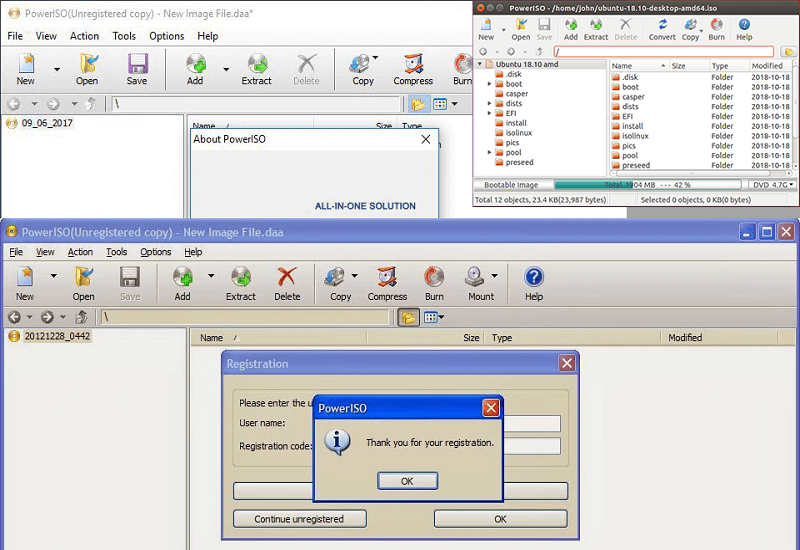Click Add icon in top-left PowerISO window
Screen dimensions: 800x550
coord(195,63)
